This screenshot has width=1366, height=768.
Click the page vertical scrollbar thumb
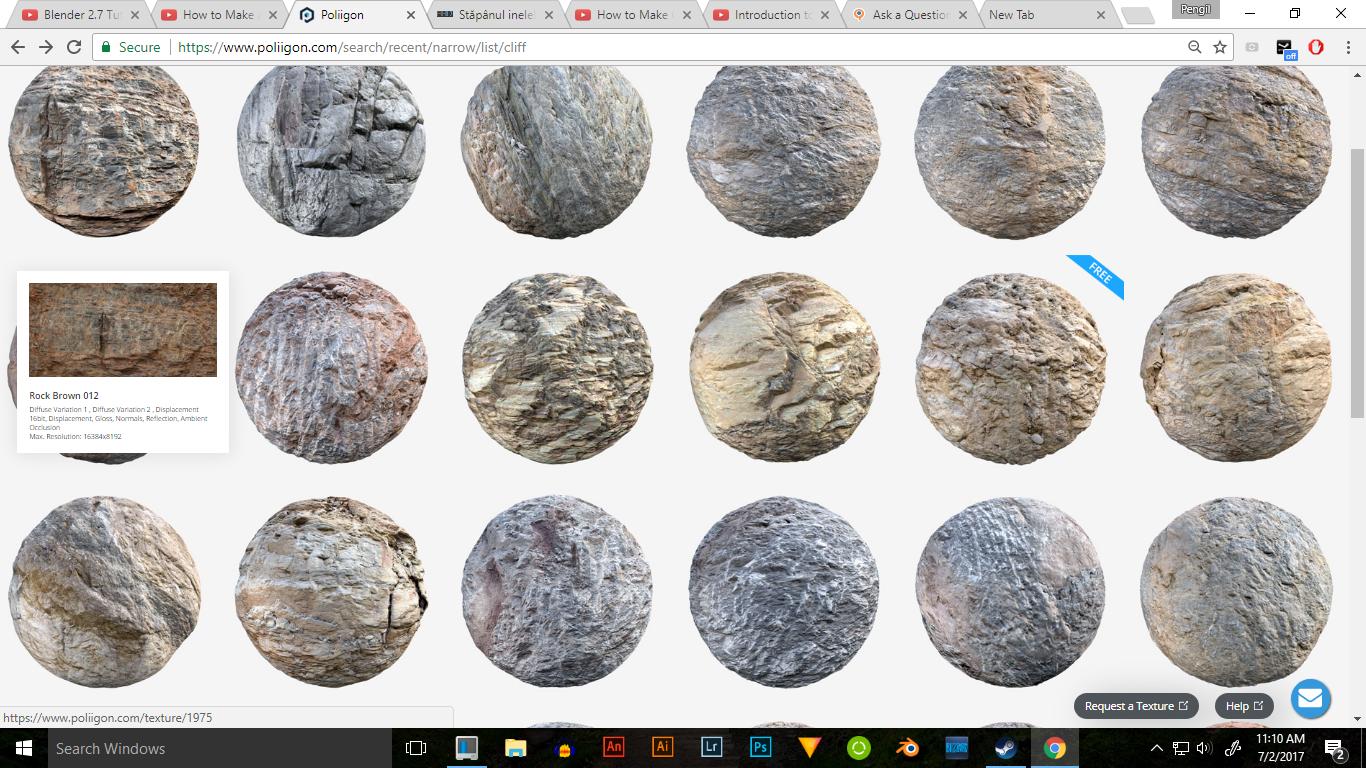[1357, 283]
